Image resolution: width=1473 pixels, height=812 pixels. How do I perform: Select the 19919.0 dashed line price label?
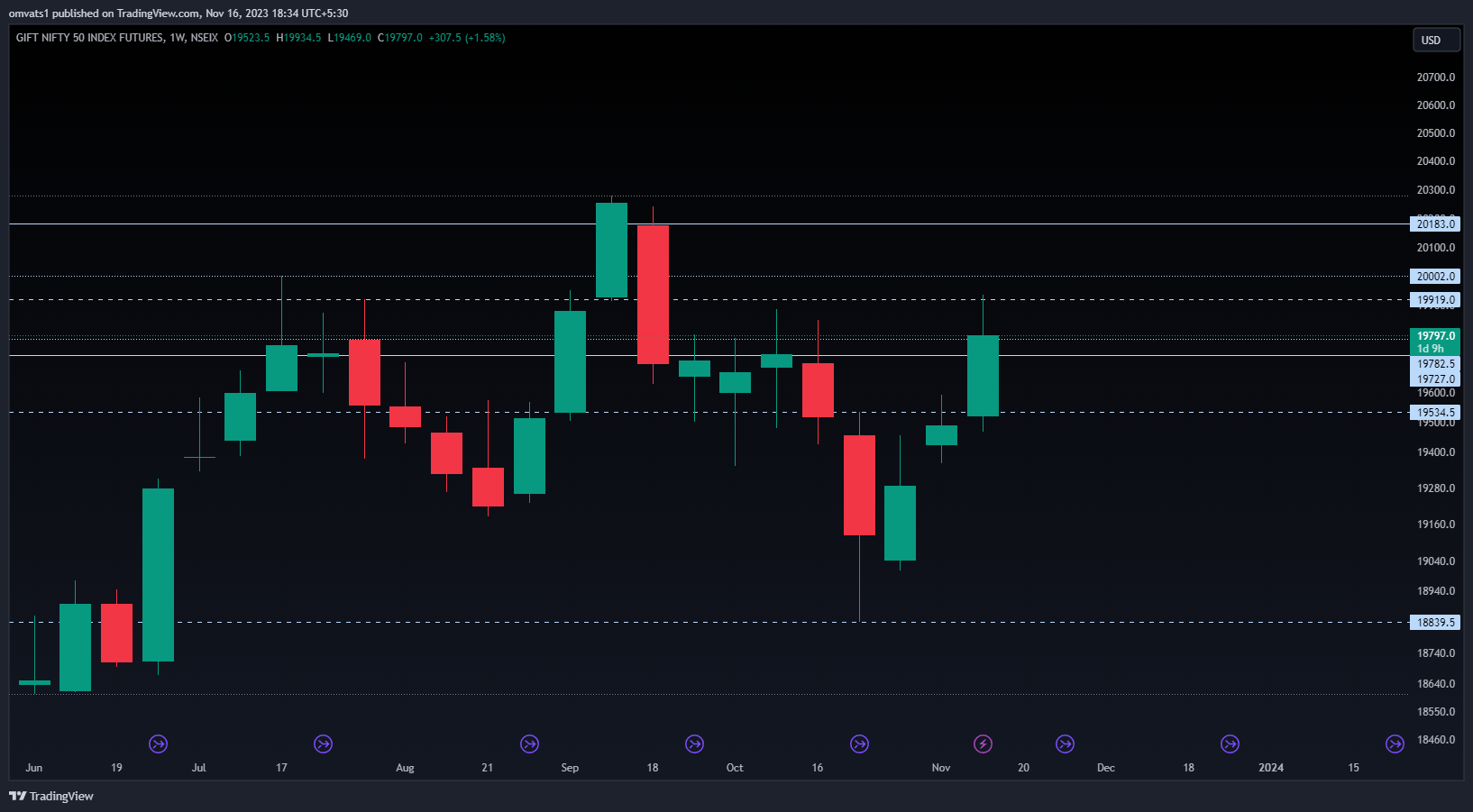1435,300
